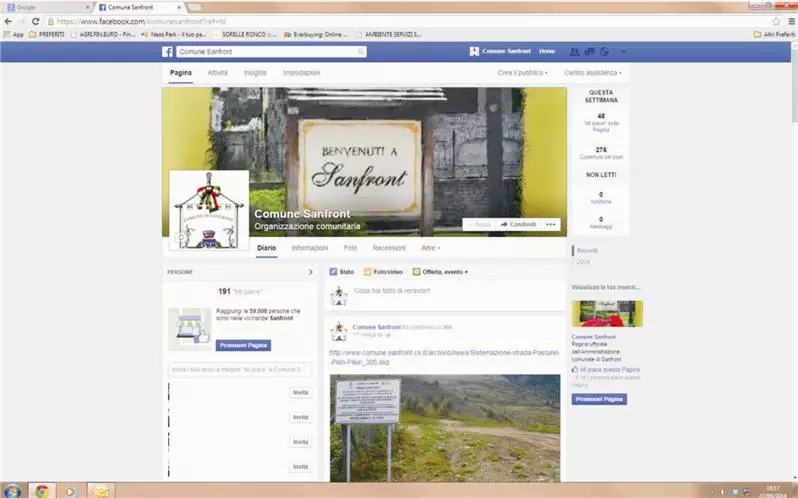The height and width of the screenshot is (498, 798).
Task: Click the Facebook logo icon
Action: click(169, 51)
